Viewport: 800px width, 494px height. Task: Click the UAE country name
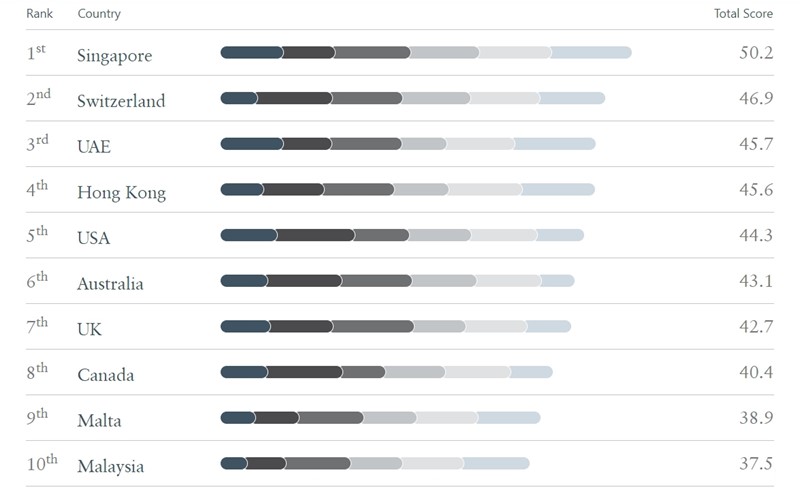pyautogui.click(x=94, y=147)
